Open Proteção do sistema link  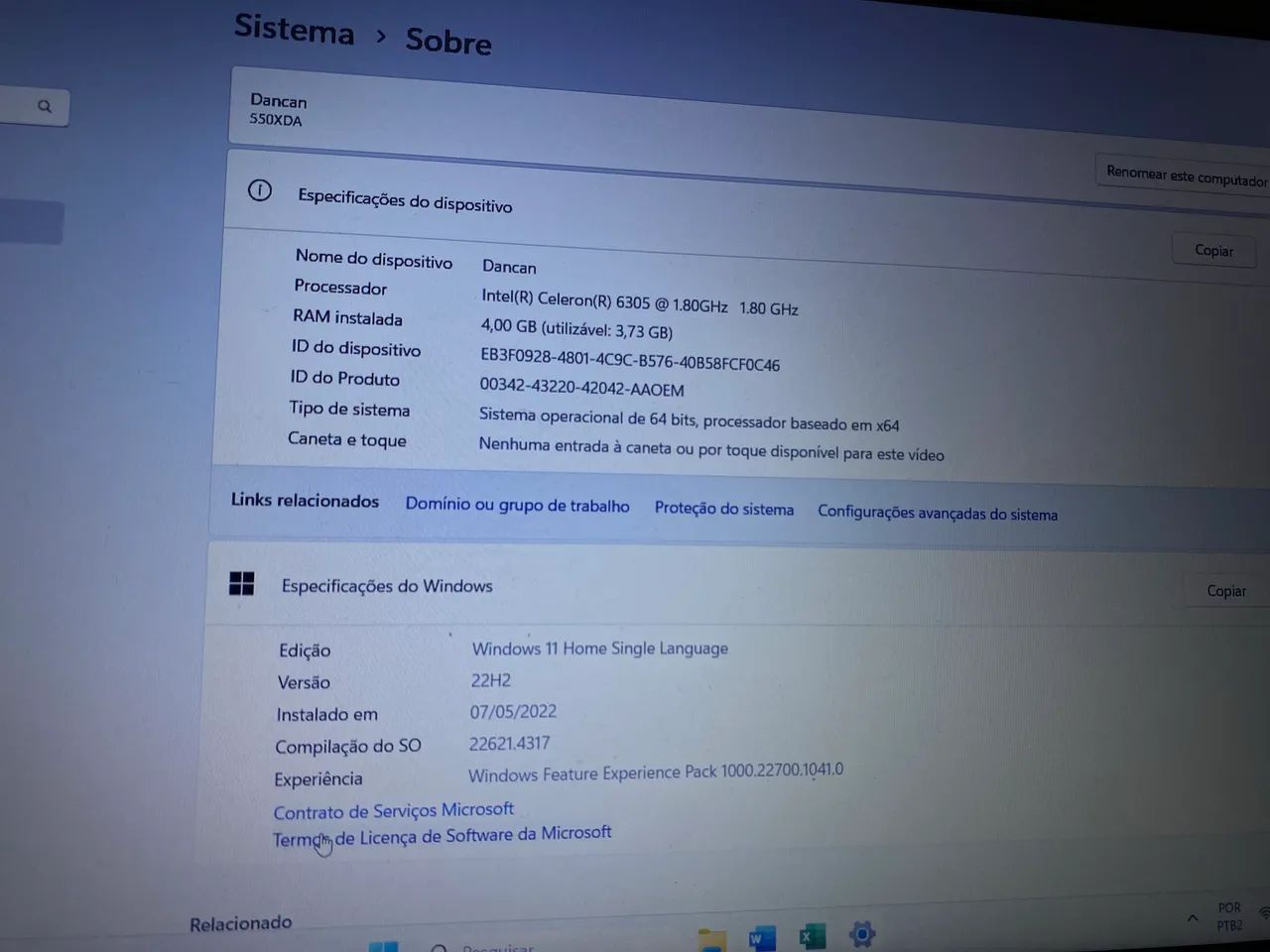[723, 509]
